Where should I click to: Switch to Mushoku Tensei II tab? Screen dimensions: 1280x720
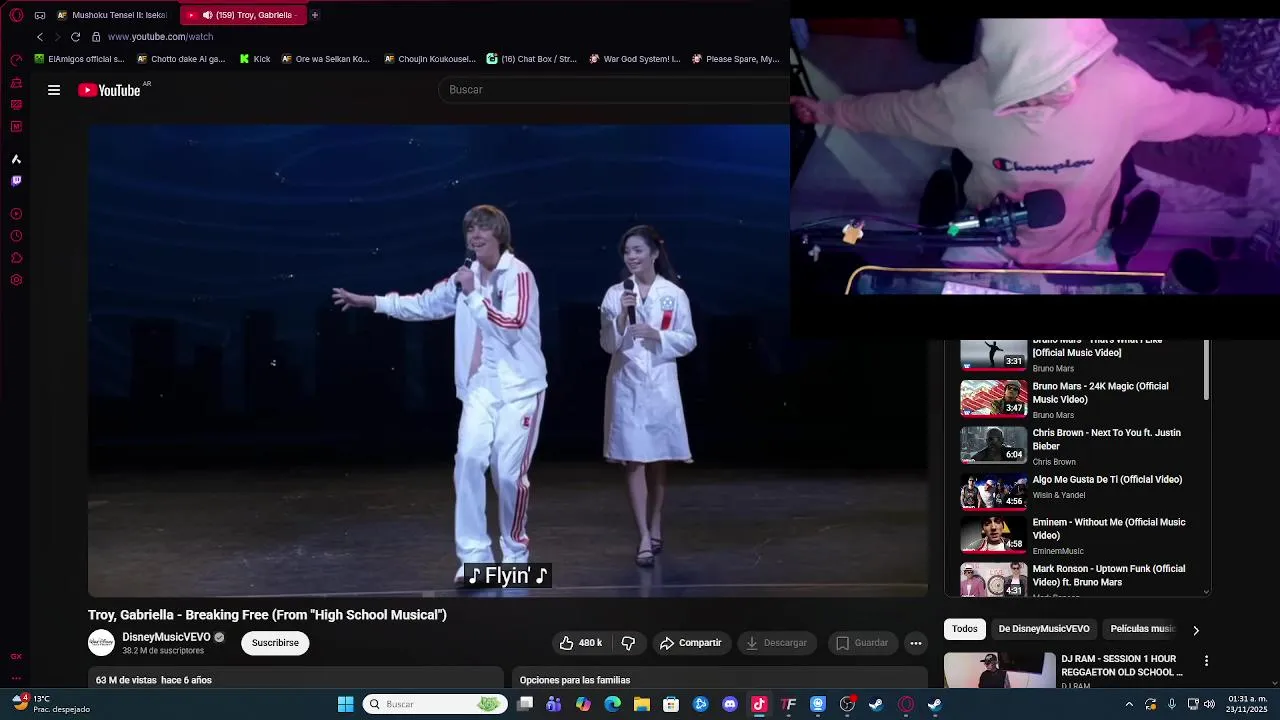[x=113, y=15]
